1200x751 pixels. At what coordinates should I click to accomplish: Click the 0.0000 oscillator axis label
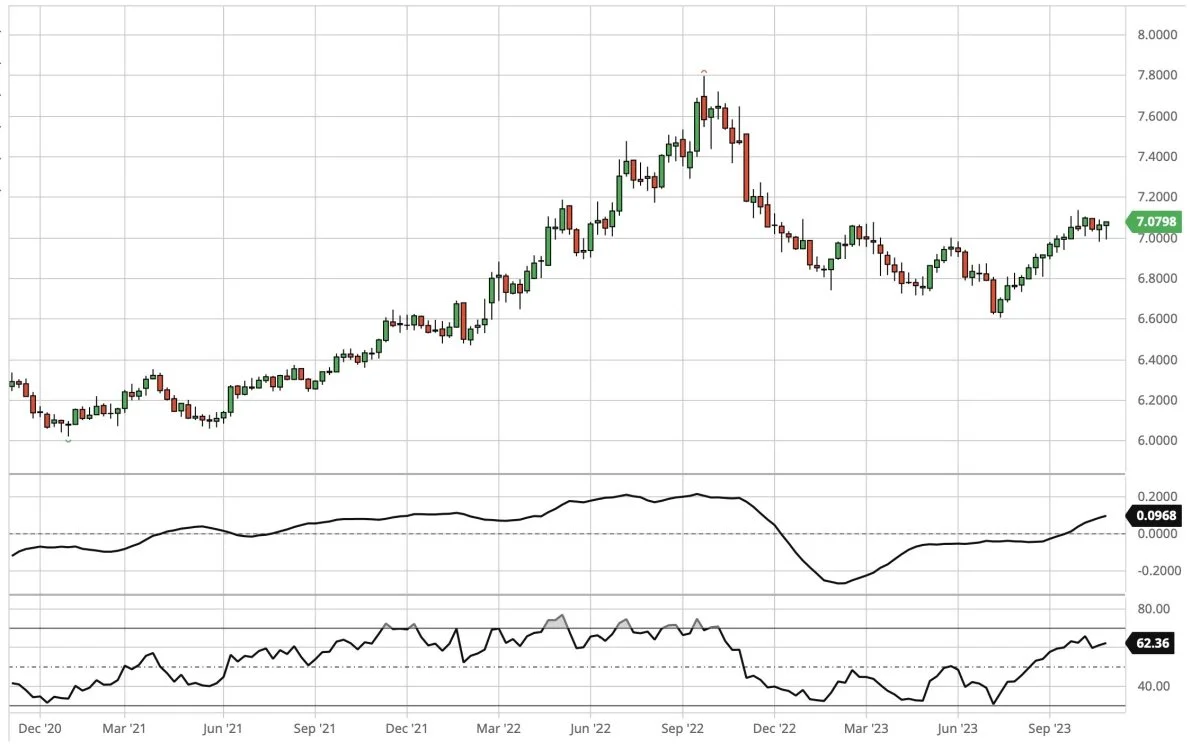tap(1158, 534)
